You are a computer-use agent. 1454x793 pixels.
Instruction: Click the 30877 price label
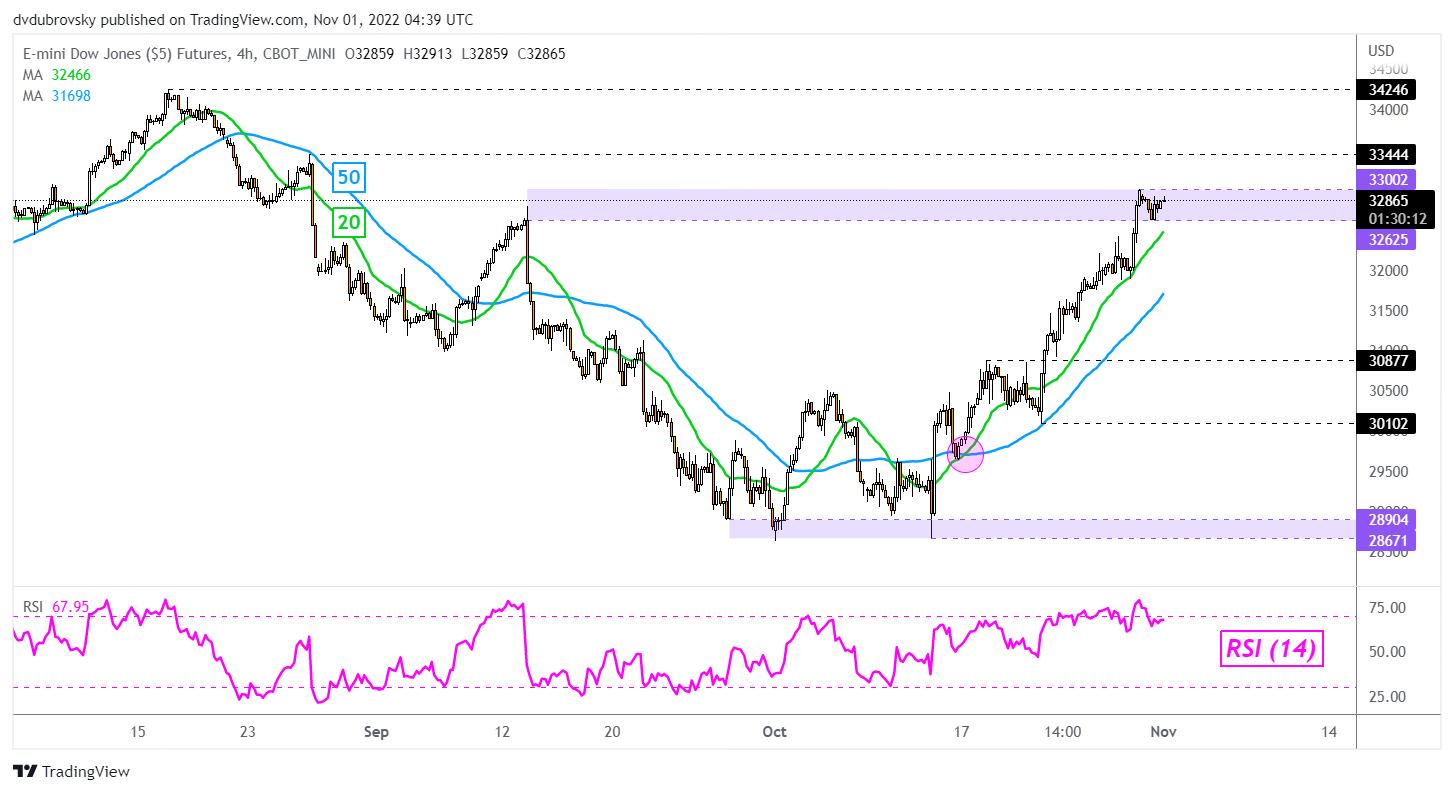coord(1386,360)
